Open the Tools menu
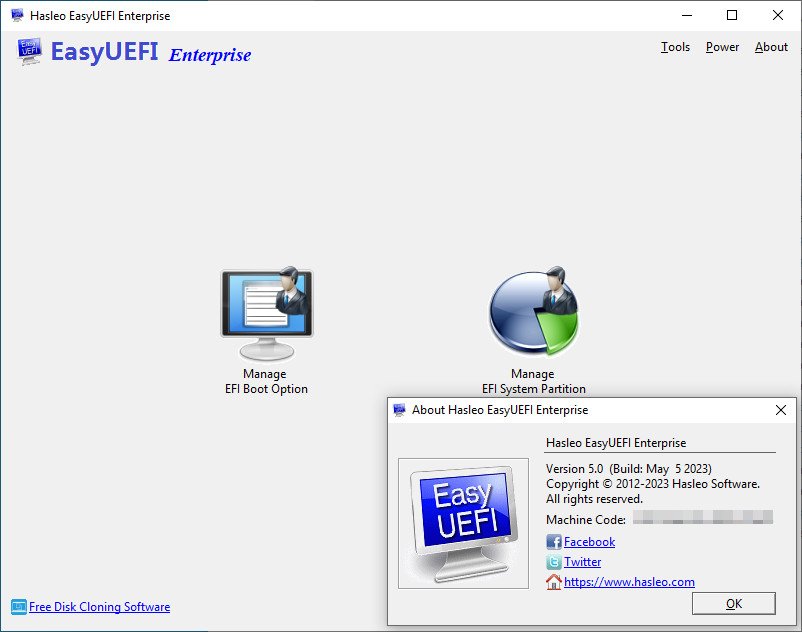The width and height of the screenshot is (802, 632). pyautogui.click(x=675, y=47)
